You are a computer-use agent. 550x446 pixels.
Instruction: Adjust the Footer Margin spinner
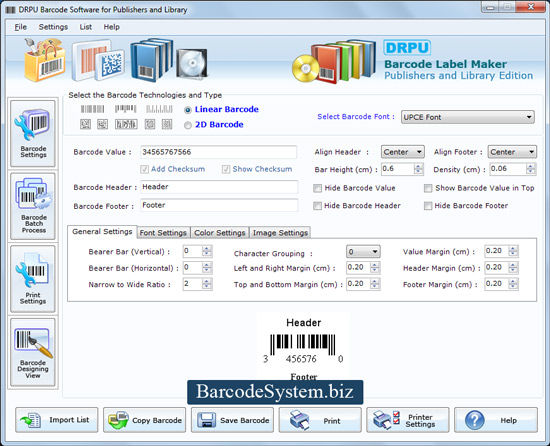point(513,284)
